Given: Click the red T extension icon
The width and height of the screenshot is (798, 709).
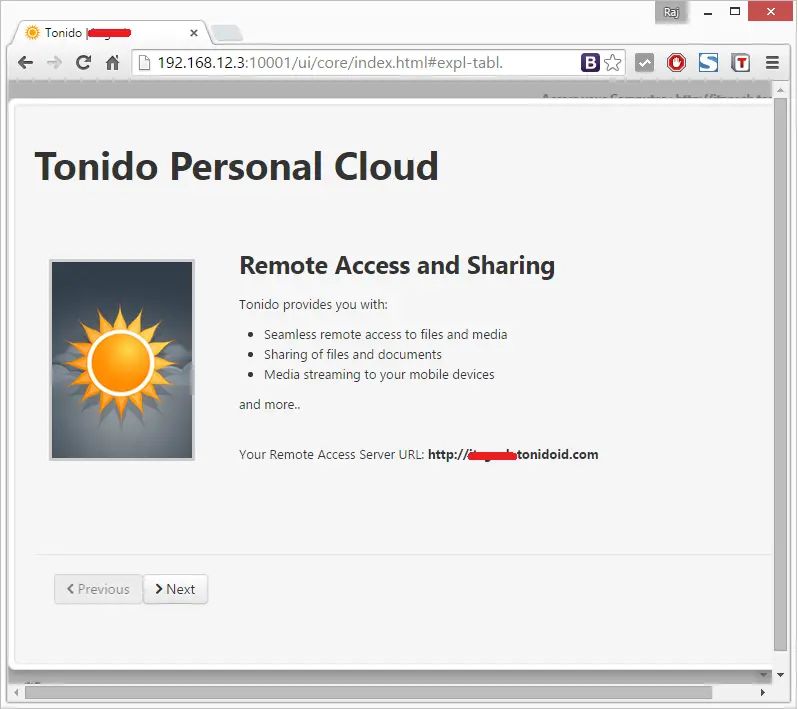Looking at the screenshot, I should point(740,63).
